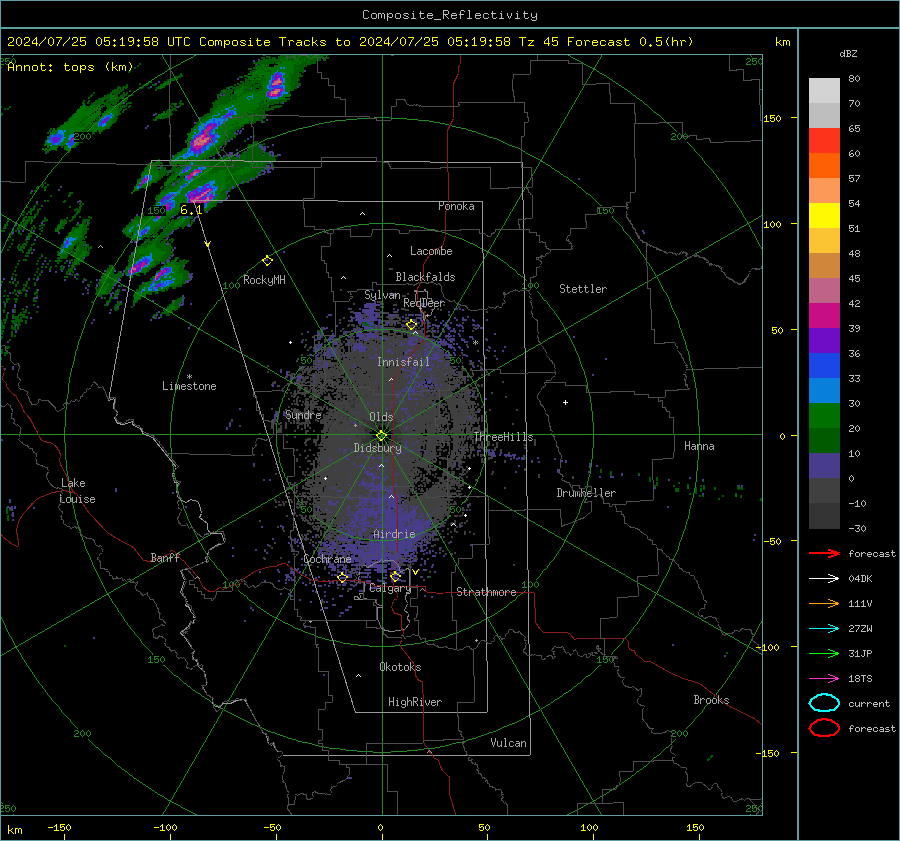Click the yellow diamond marker above Calgary
The image size is (900, 841).
[x=395, y=576]
